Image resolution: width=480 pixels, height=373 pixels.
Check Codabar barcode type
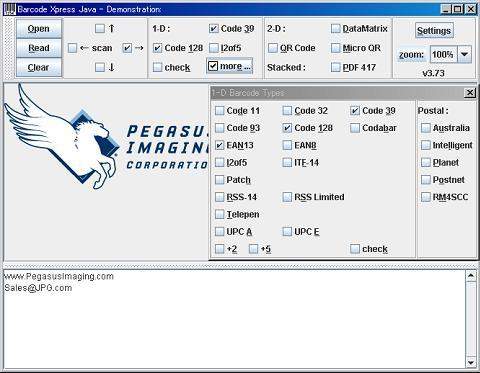355,128
